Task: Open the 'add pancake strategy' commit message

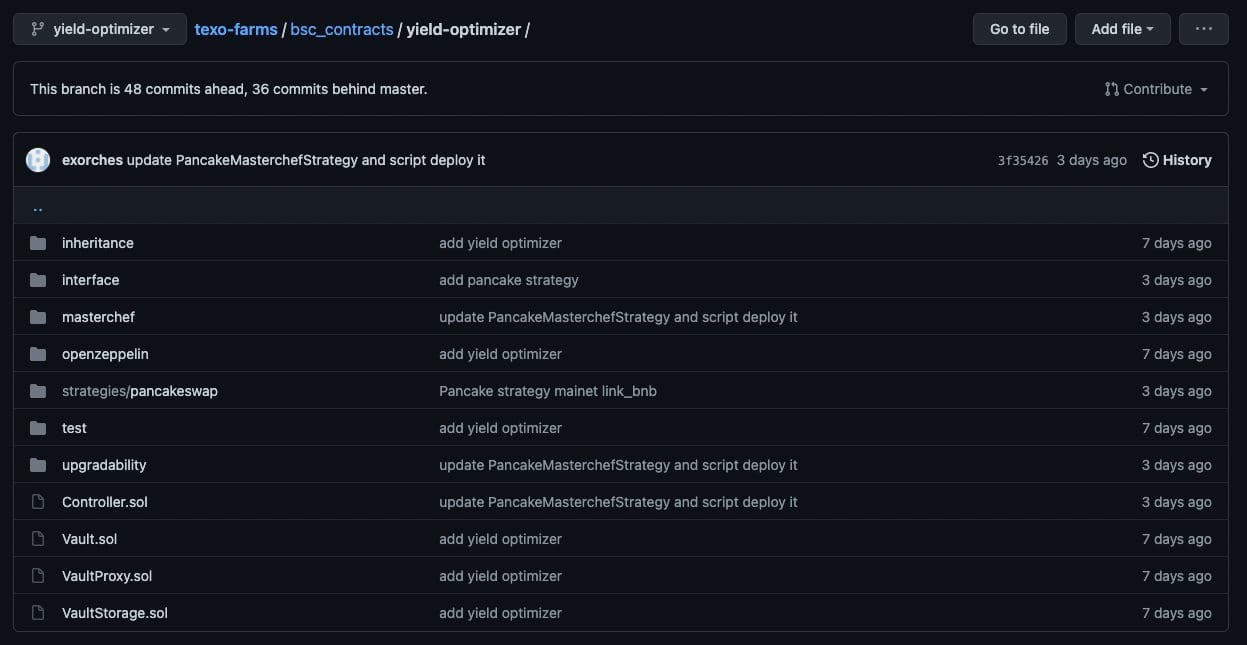Action: [509, 280]
